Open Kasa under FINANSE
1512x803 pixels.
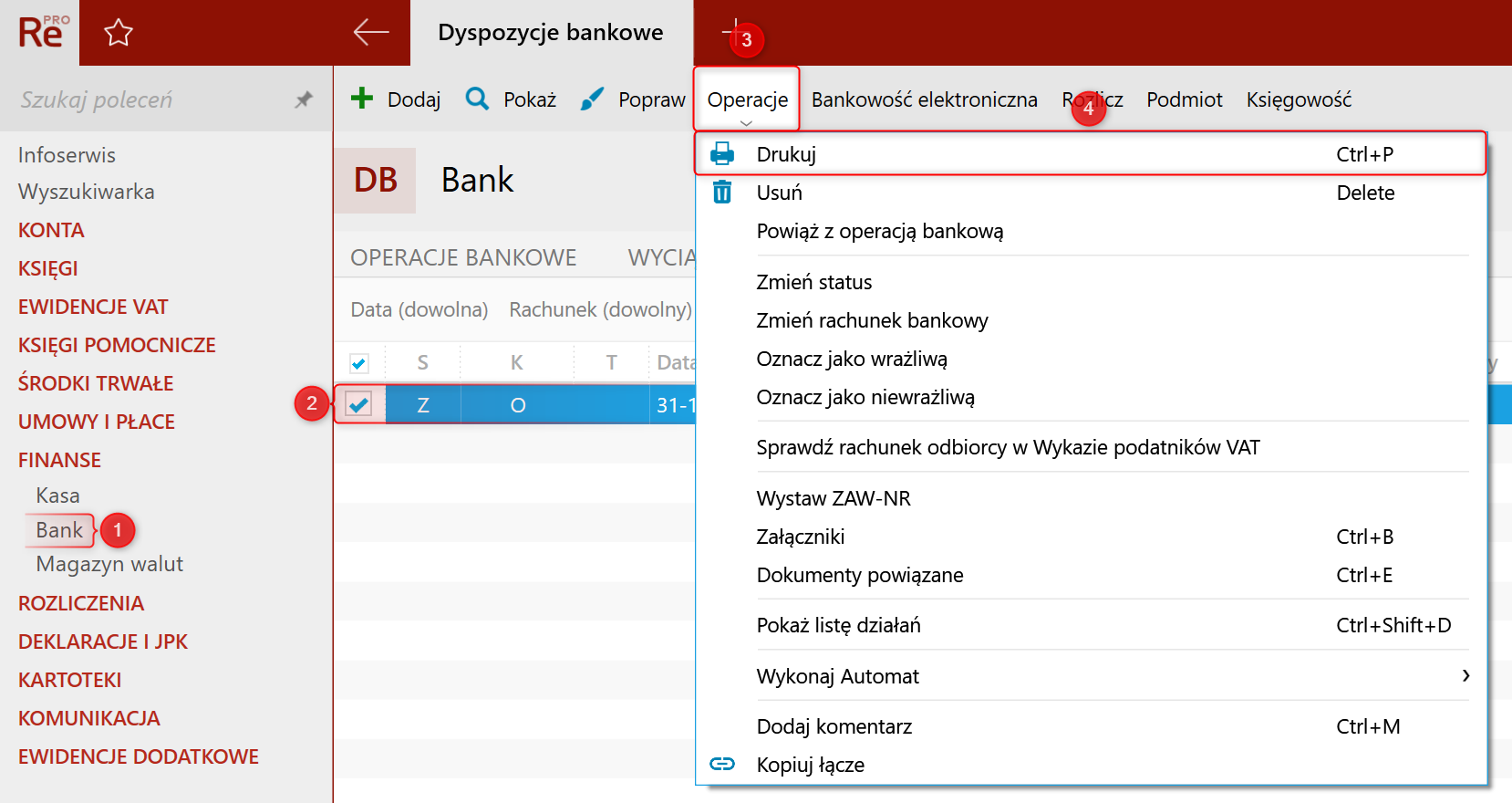pyautogui.click(x=58, y=495)
